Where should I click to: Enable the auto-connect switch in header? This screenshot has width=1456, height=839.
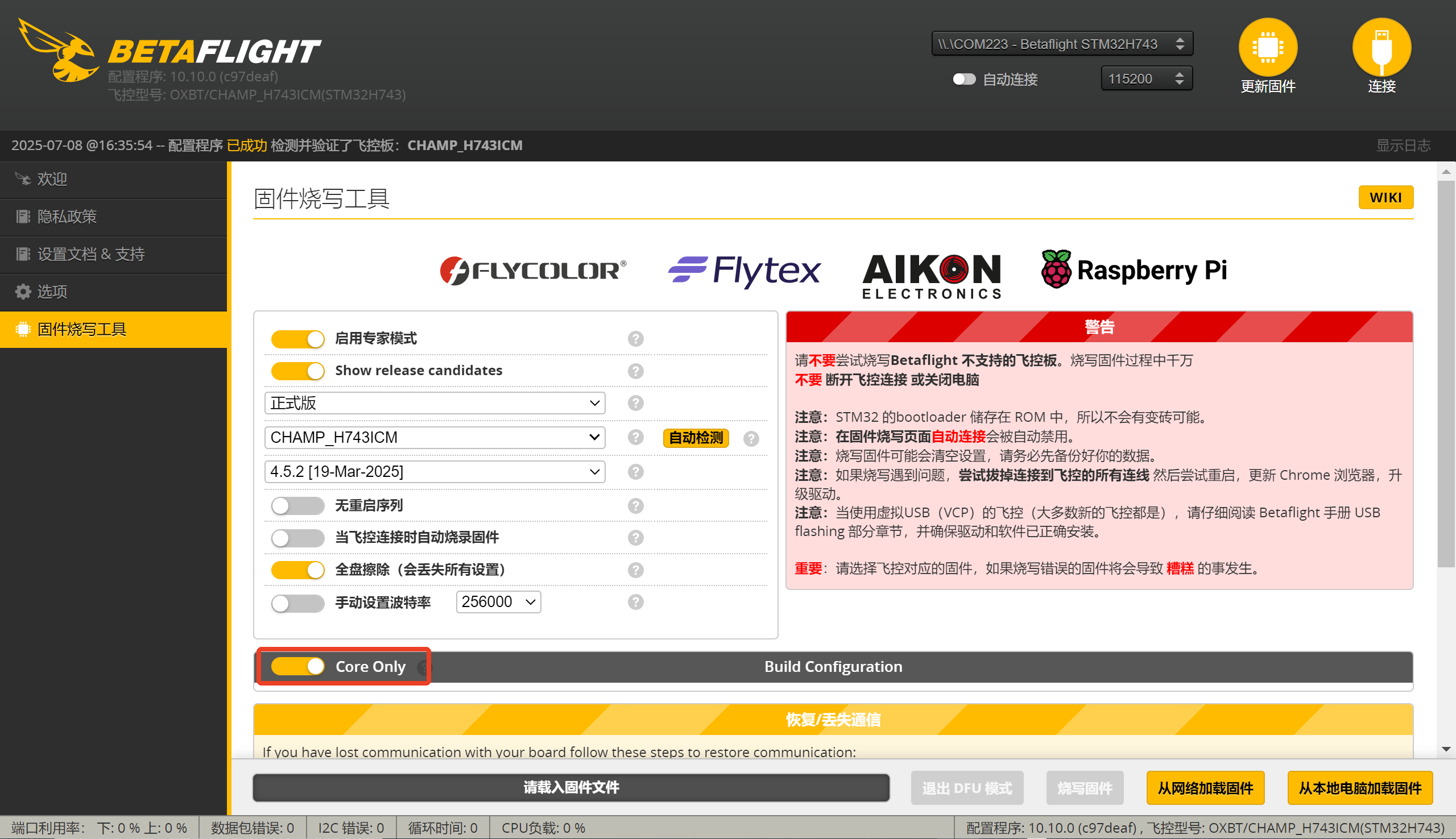coord(964,79)
